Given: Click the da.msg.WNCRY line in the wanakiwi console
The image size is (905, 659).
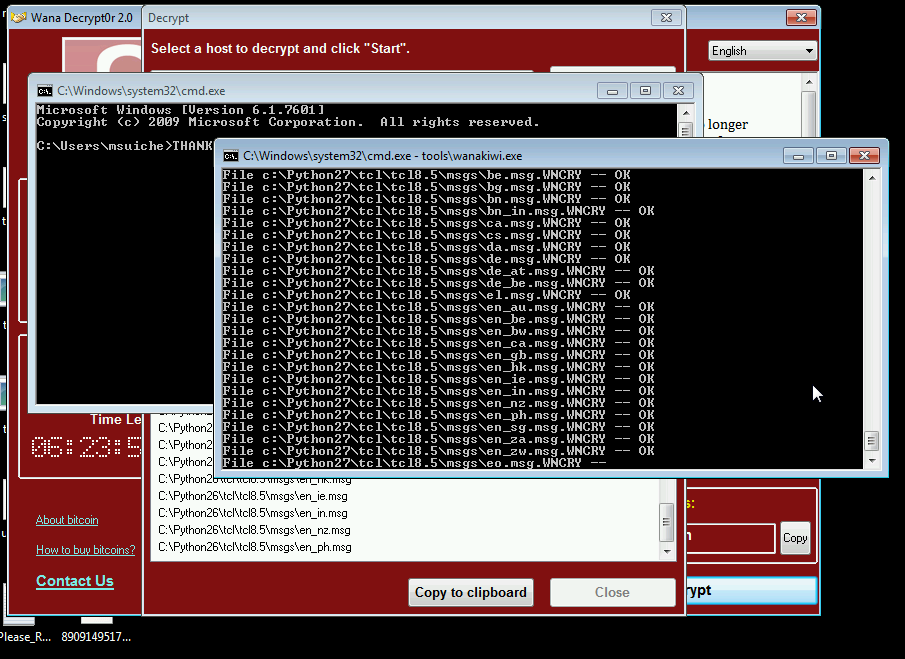Looking at the screenshot, I should point(427,247).
